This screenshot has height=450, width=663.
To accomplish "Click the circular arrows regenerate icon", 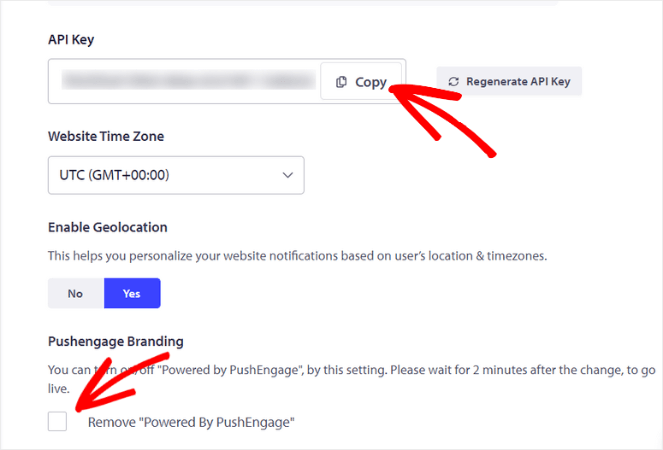I will (x=454, y=81).
